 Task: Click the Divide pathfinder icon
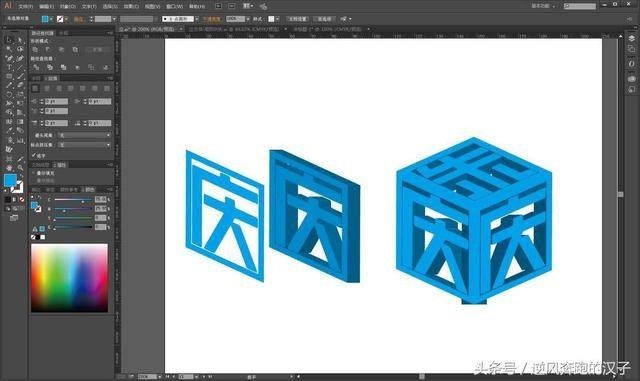coord(36,67)
